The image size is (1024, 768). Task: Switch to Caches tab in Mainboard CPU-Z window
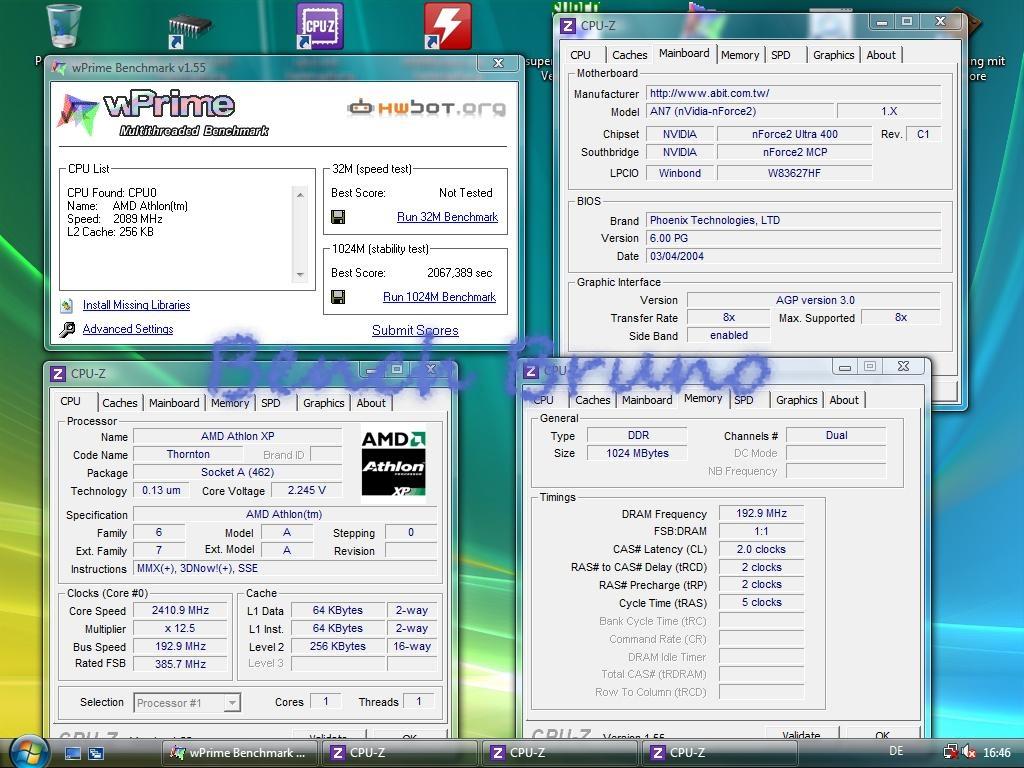coord(630,55)
